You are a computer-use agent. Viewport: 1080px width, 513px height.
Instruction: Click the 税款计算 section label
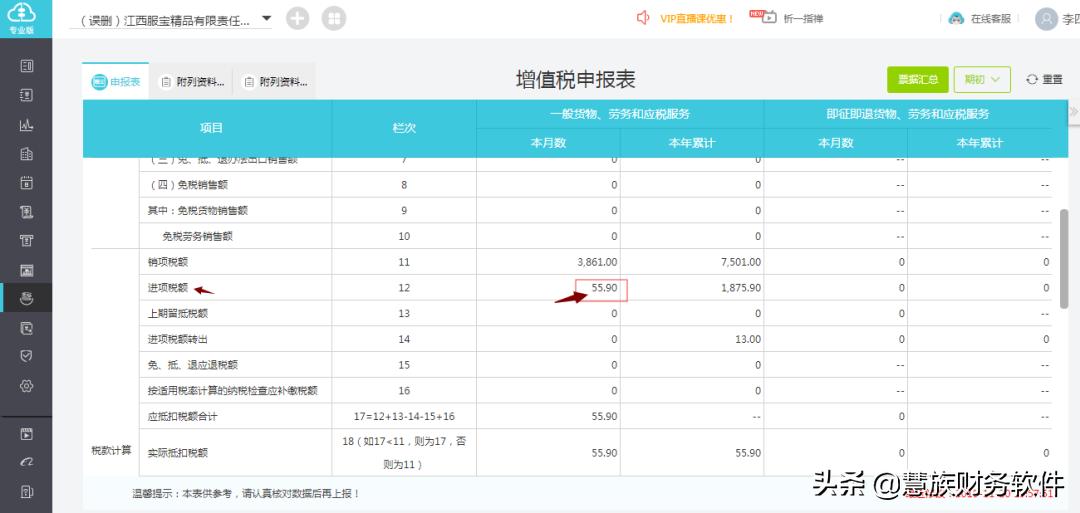tap(112, 451)
